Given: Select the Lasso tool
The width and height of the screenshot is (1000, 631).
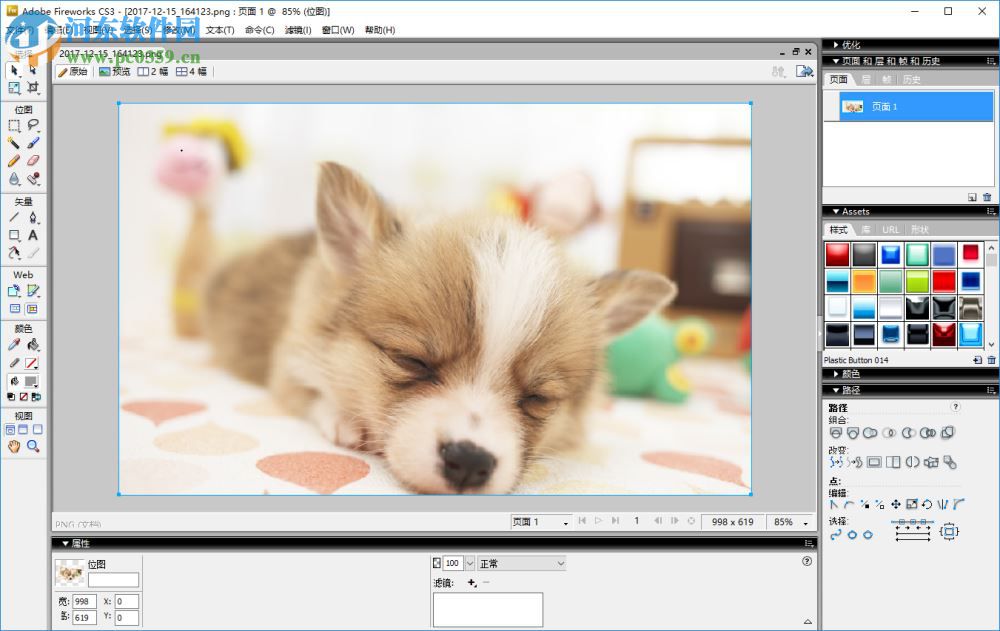Looking at the screenshot, I should [x=32, y=122].
